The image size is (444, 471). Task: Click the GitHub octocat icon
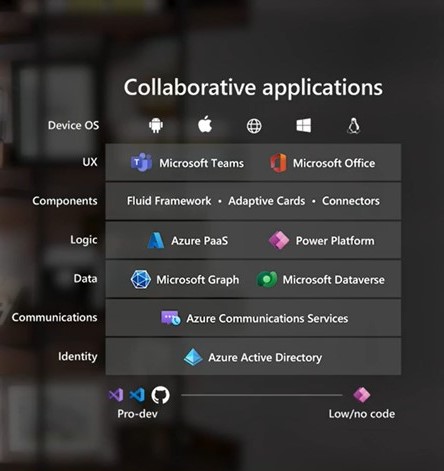[160, 395]
